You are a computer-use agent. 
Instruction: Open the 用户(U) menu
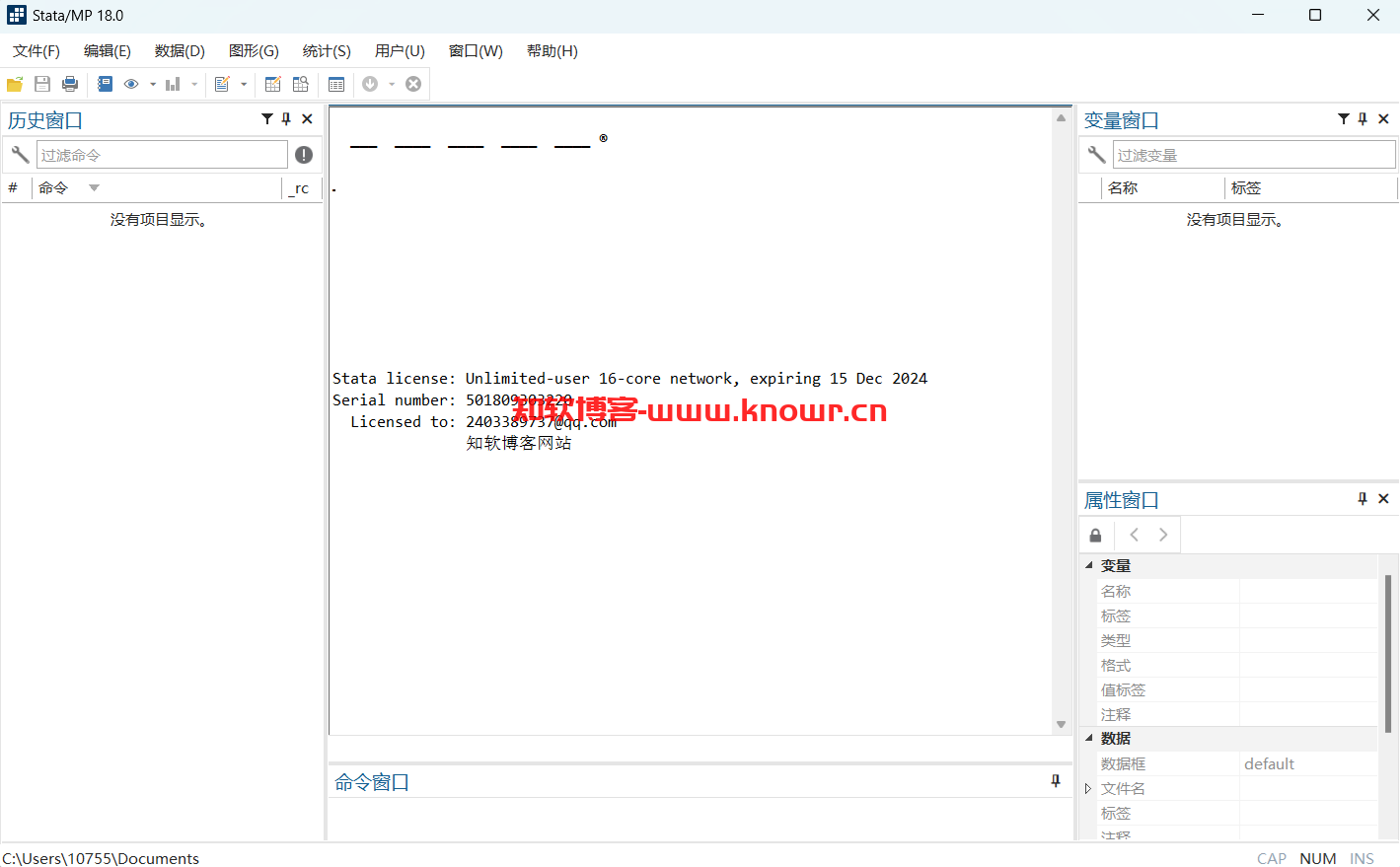[x=400, y=51]
